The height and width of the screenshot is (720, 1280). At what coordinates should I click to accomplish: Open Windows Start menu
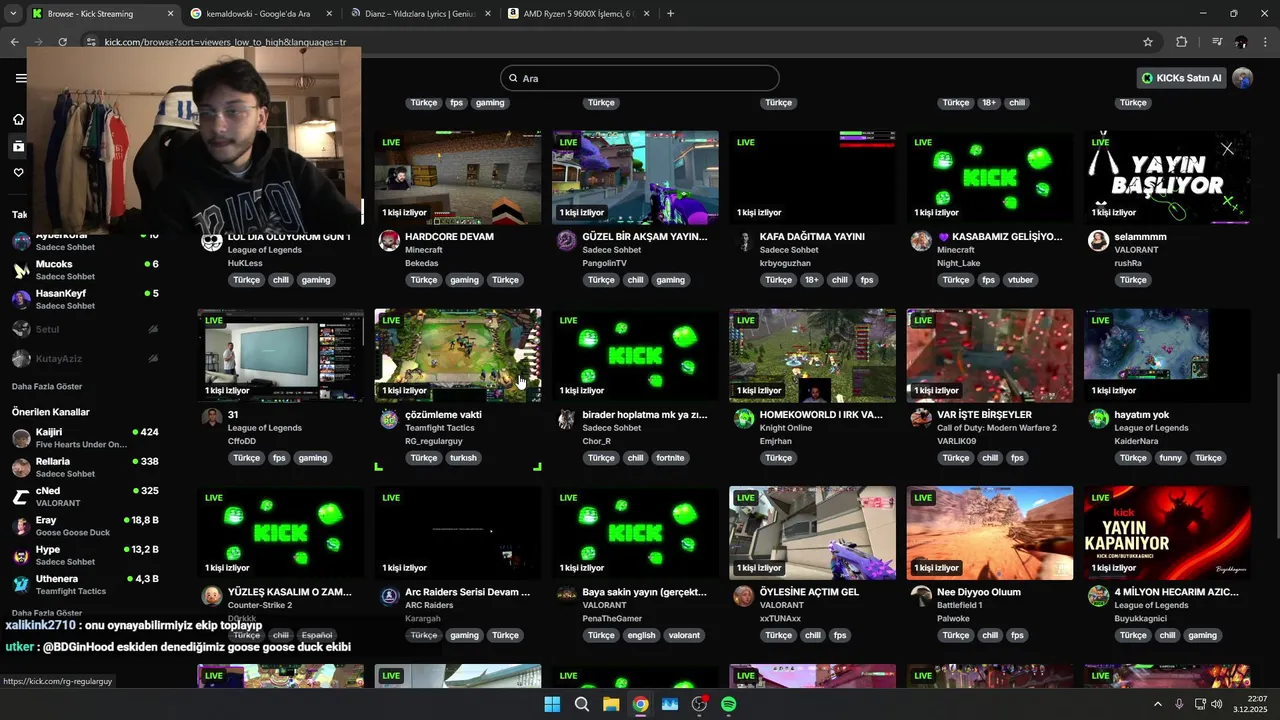(552, 704)
